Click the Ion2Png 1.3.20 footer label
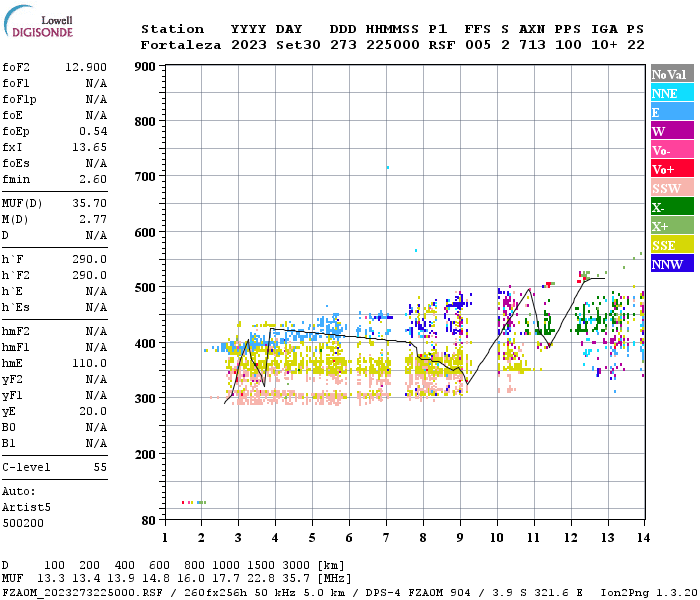This screenshot has width=700, height=600. tap(649, 592)
